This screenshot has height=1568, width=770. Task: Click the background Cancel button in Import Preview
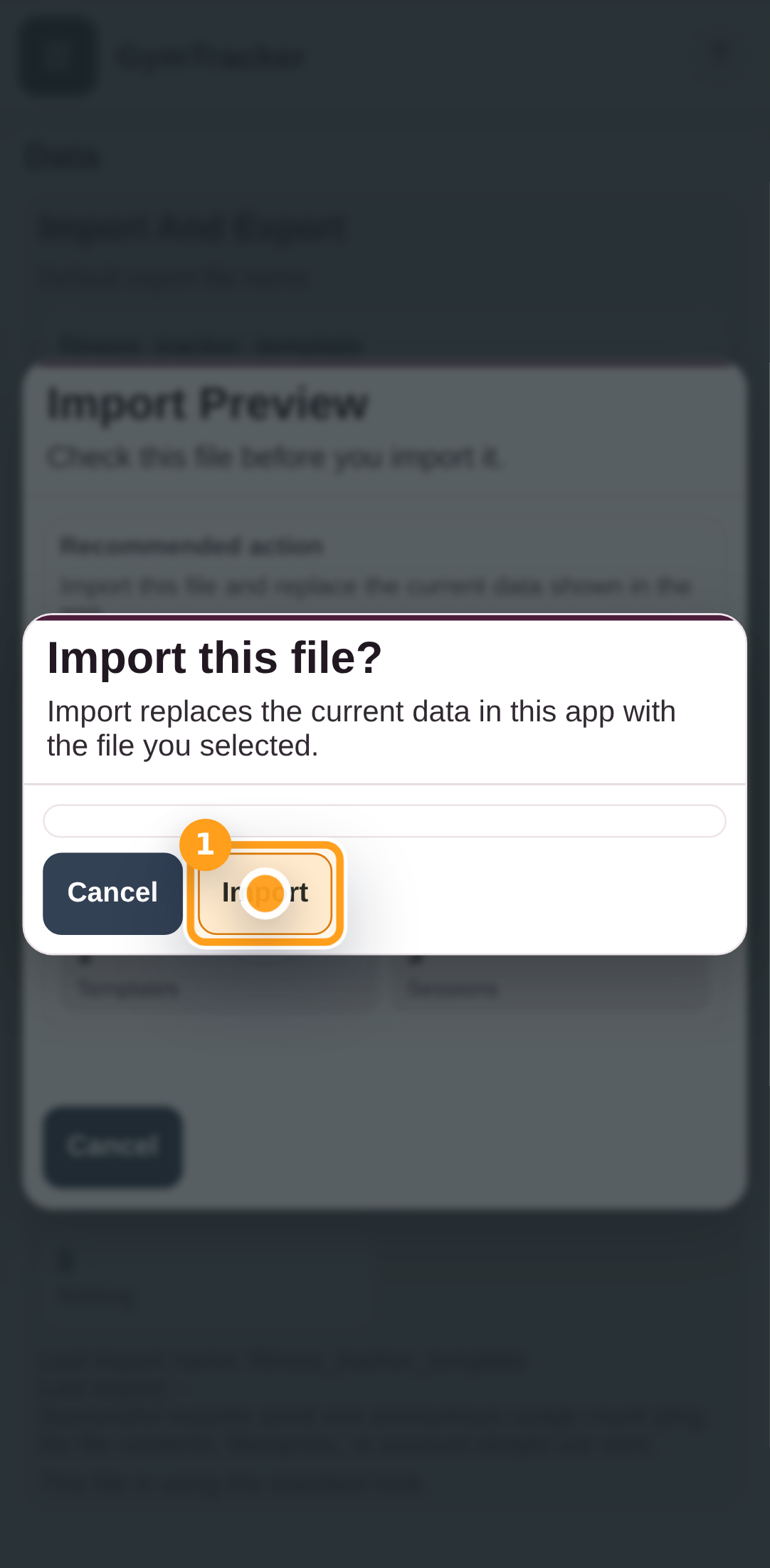tap(112, 1146)
